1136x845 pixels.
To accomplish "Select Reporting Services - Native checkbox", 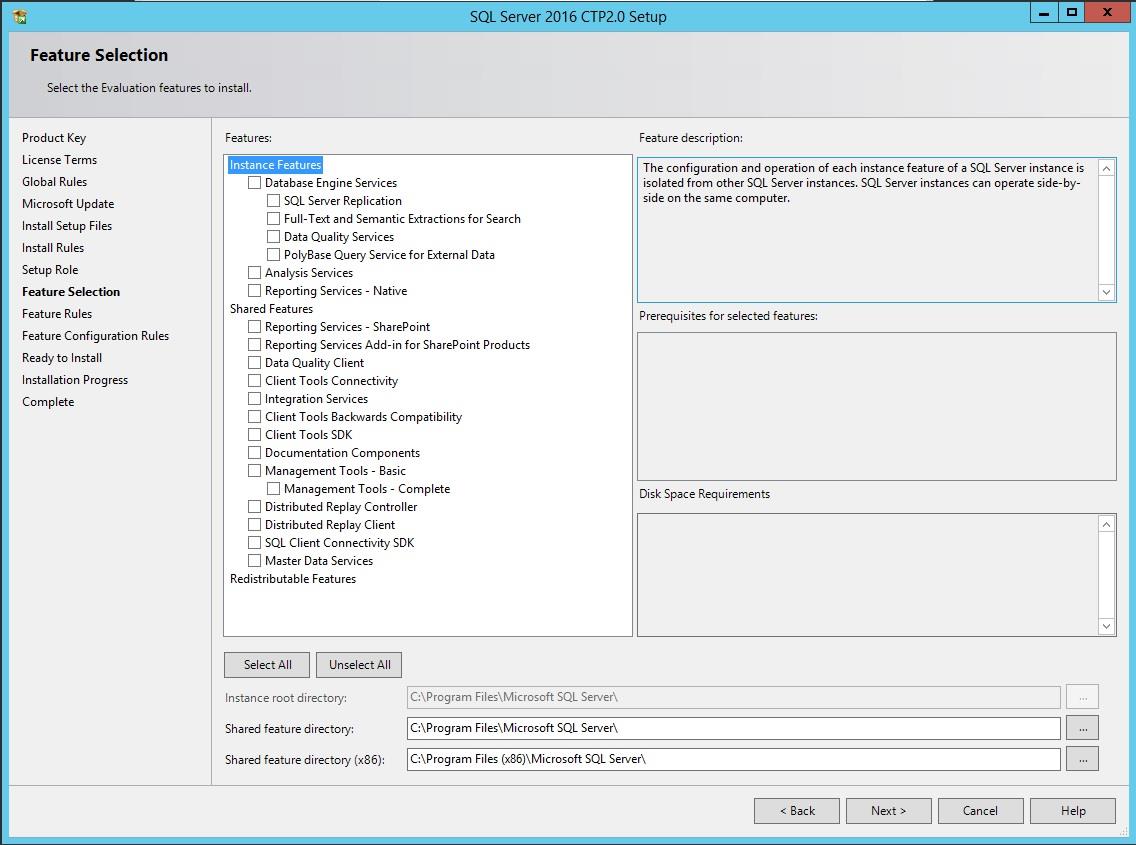I will [x=254, y=291].
